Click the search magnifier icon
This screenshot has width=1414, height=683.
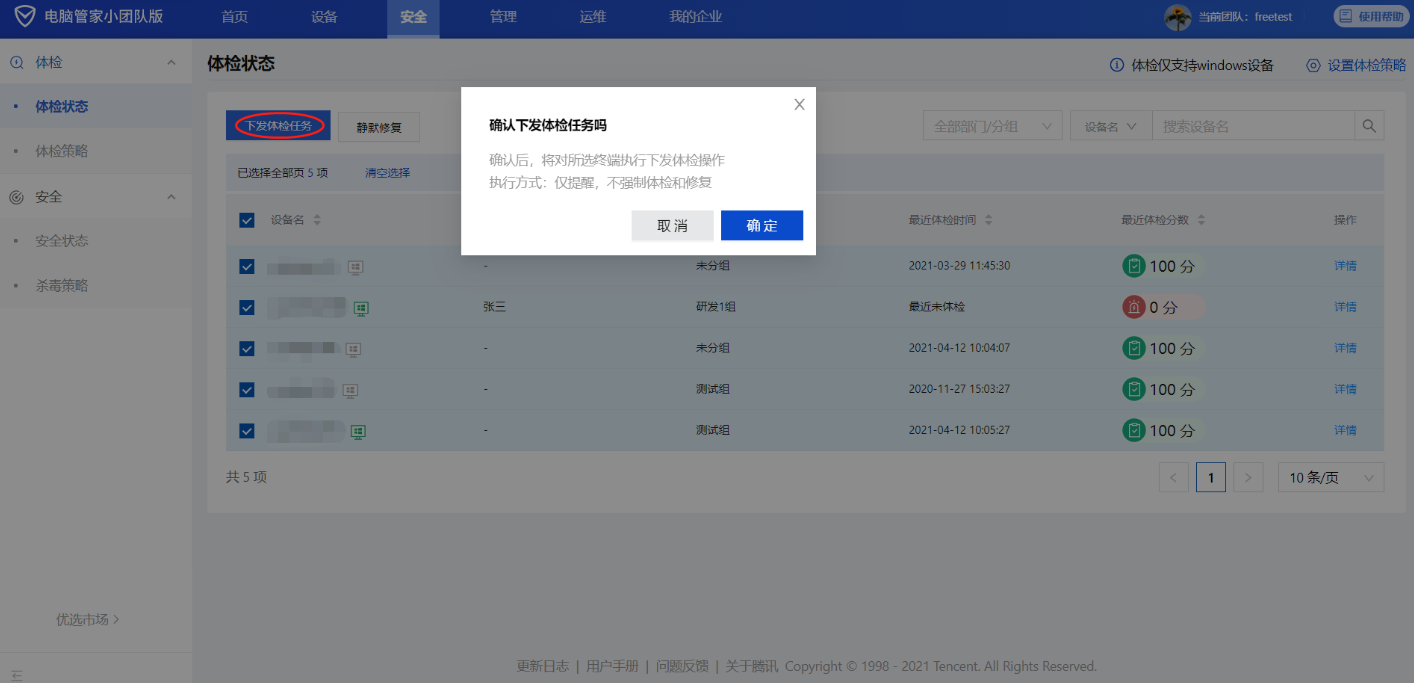(1369, 126)
